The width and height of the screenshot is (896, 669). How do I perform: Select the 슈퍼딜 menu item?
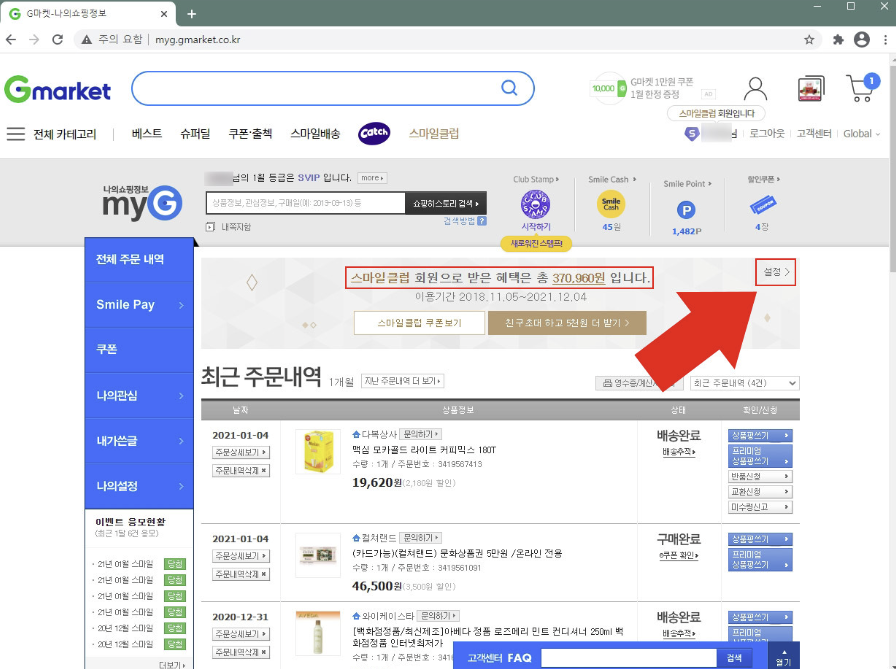pyautogui.click(x=195, y=134)
